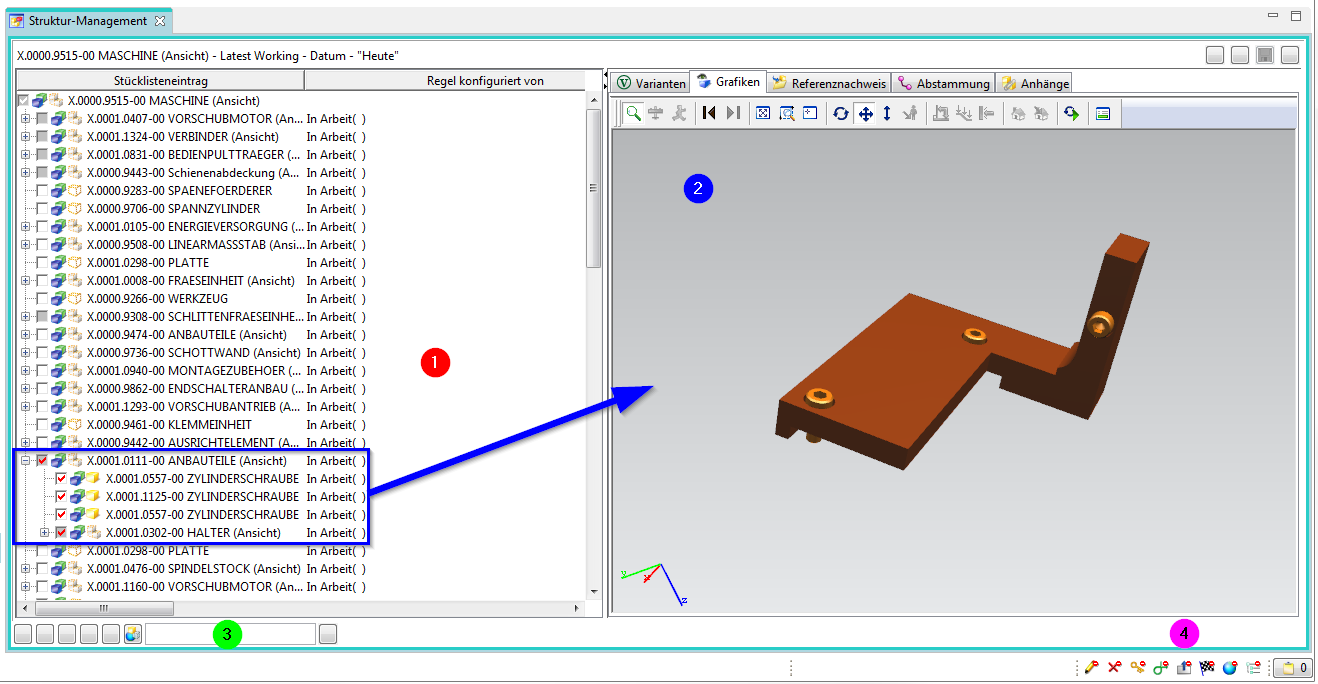Select the rotate view tool
The height and width of the screenshot is (684, 1318).
click(841, 114)
